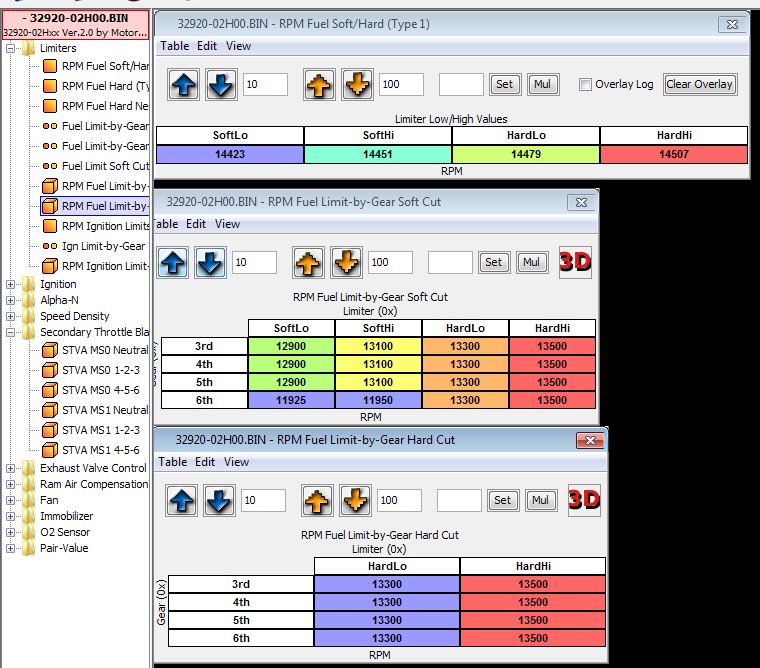This screenshot has height=668, width=760.
Task: Open Edit menu in Soft/Hard window
Action: coord(207,46)
